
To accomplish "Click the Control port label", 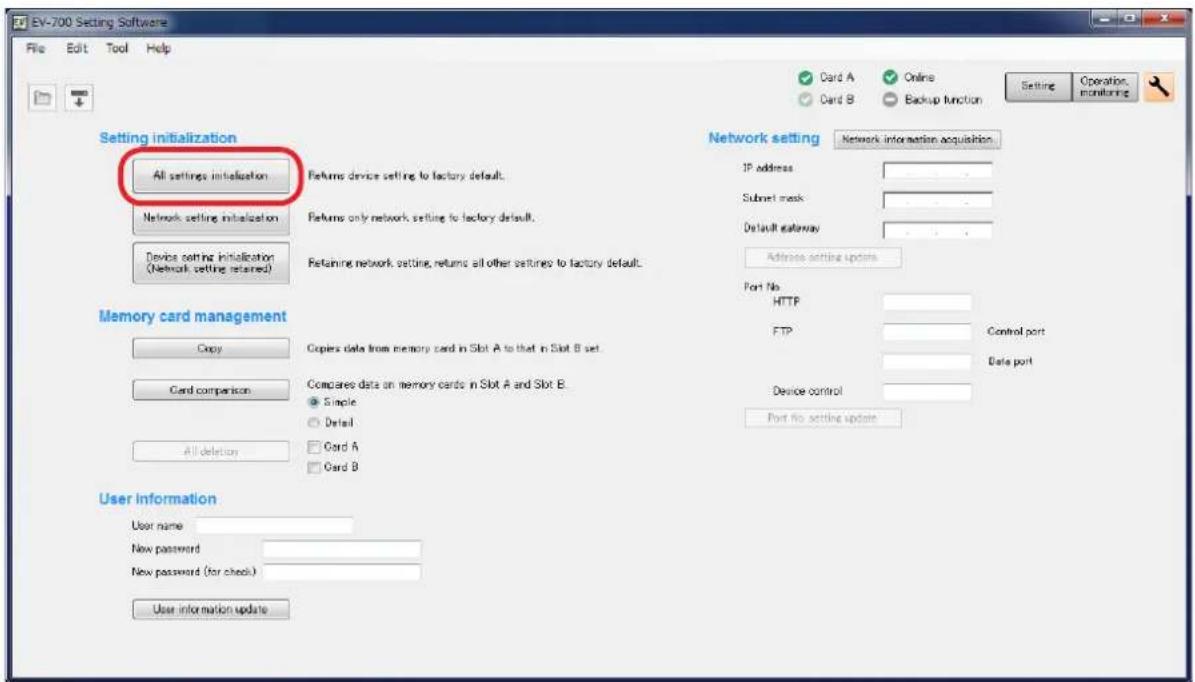I will point(1016,332).
